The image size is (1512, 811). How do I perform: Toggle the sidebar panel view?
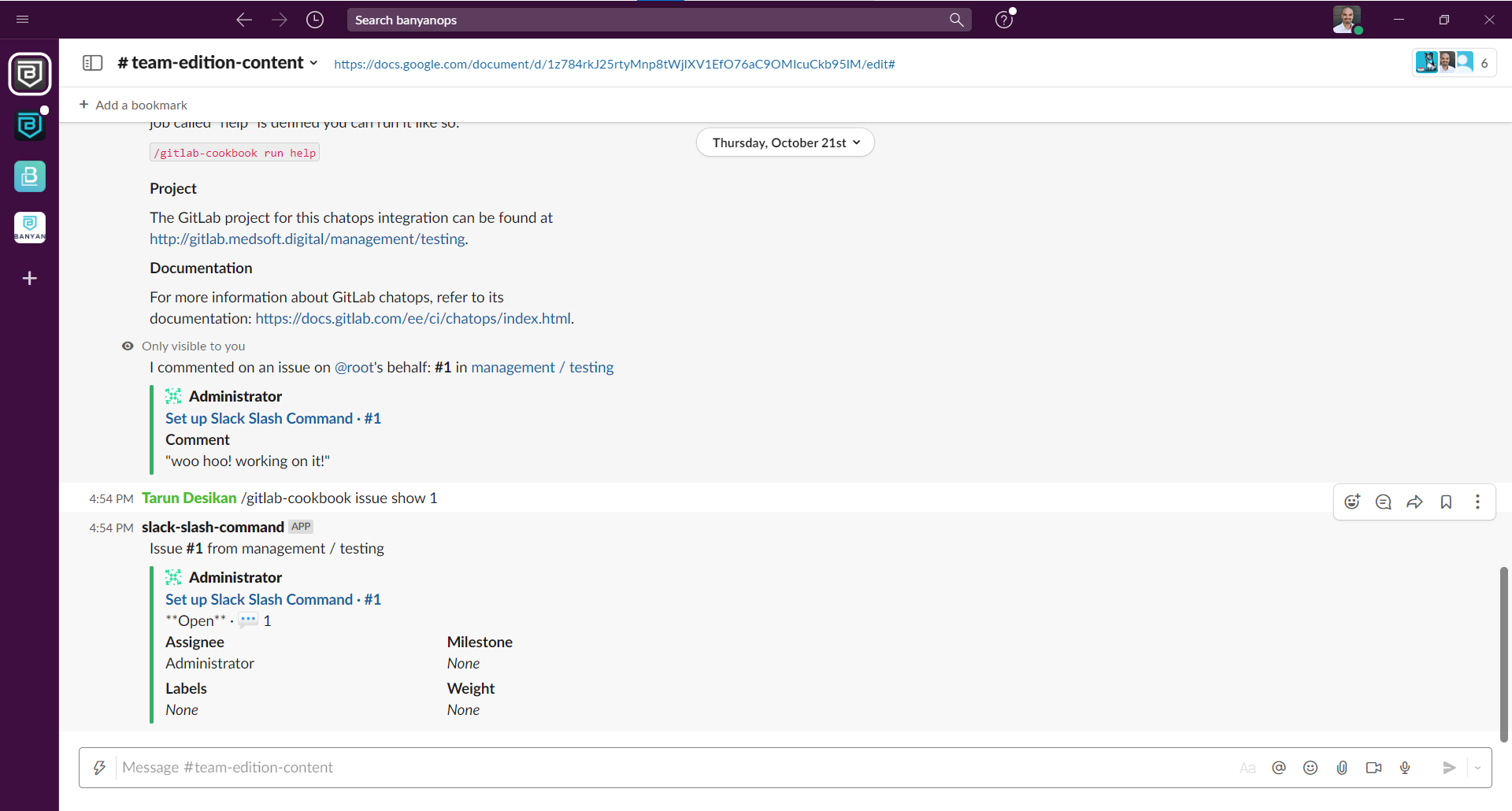pos(92,63)
